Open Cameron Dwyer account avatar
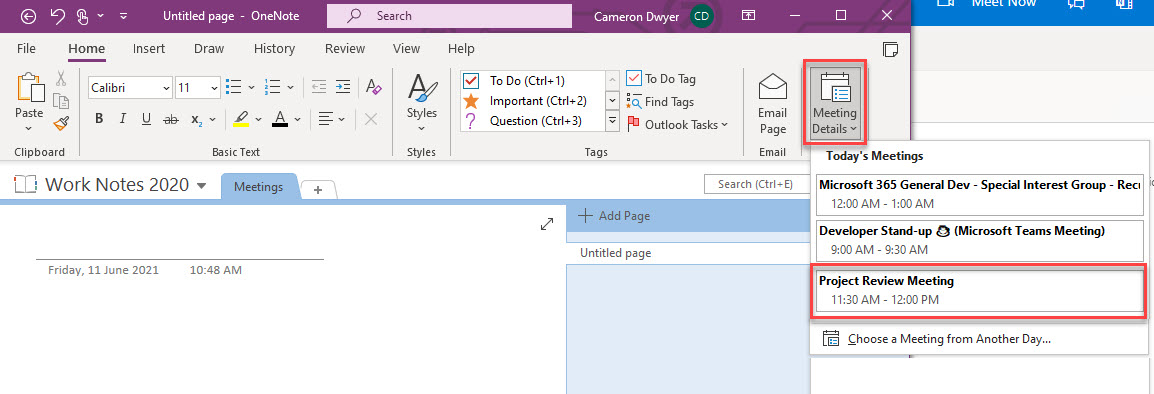The height and width of the screenshot is (394, 1154). click(701, 15)
